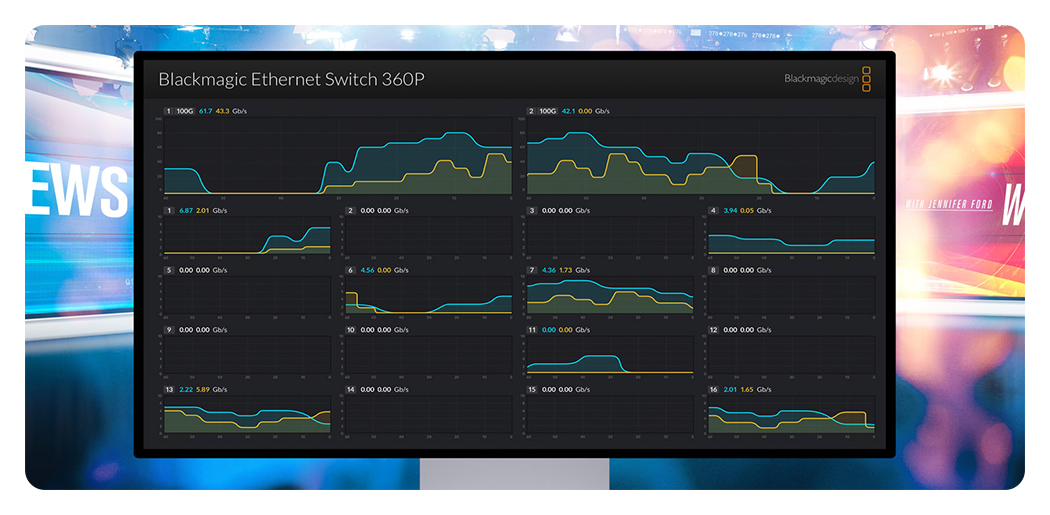Open the port 7 traffic graph
The height and width of the screenshot is (515, 1050).
coord(610,295)
